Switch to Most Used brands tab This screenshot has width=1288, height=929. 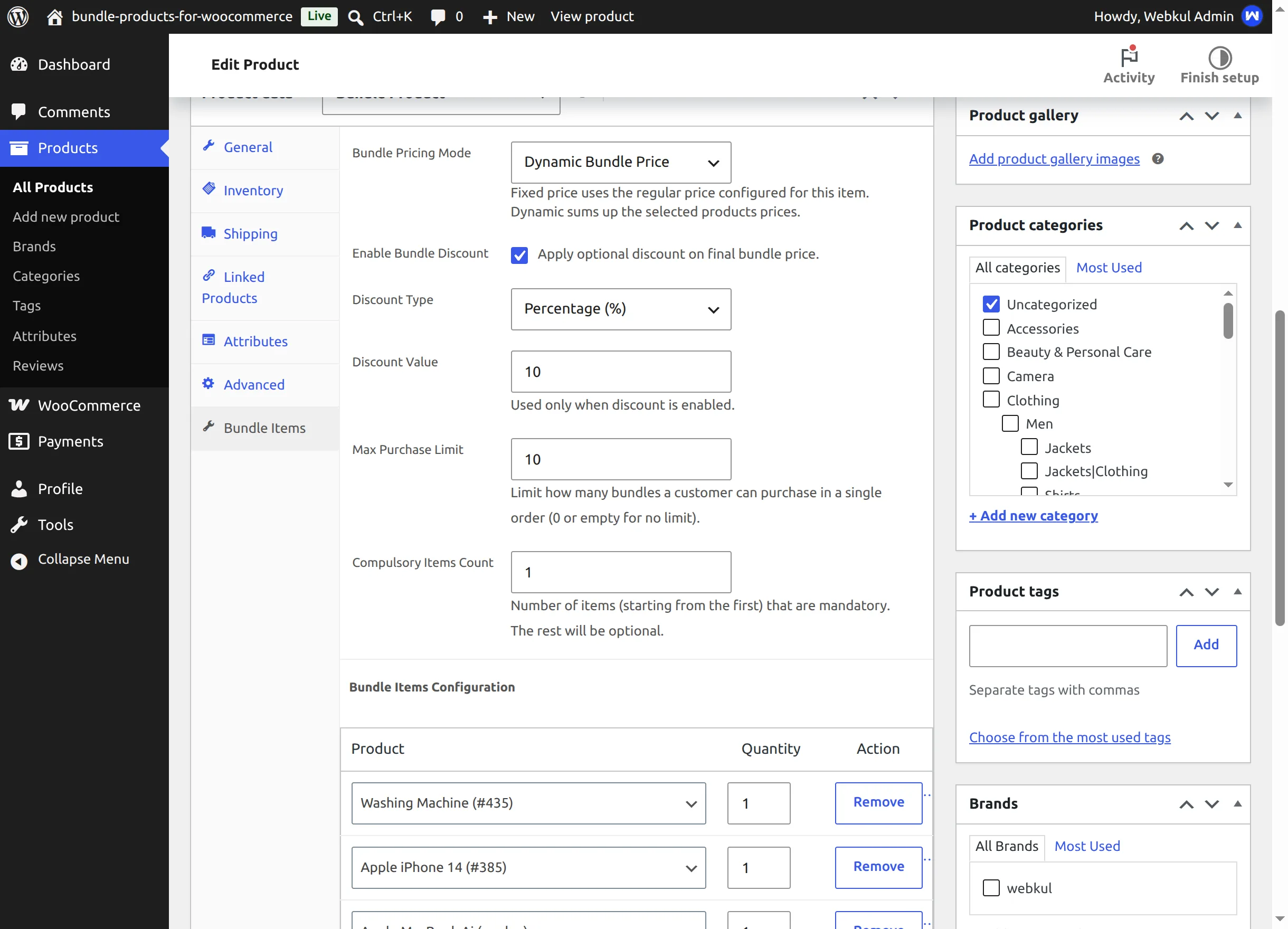tap(1086, 846)
